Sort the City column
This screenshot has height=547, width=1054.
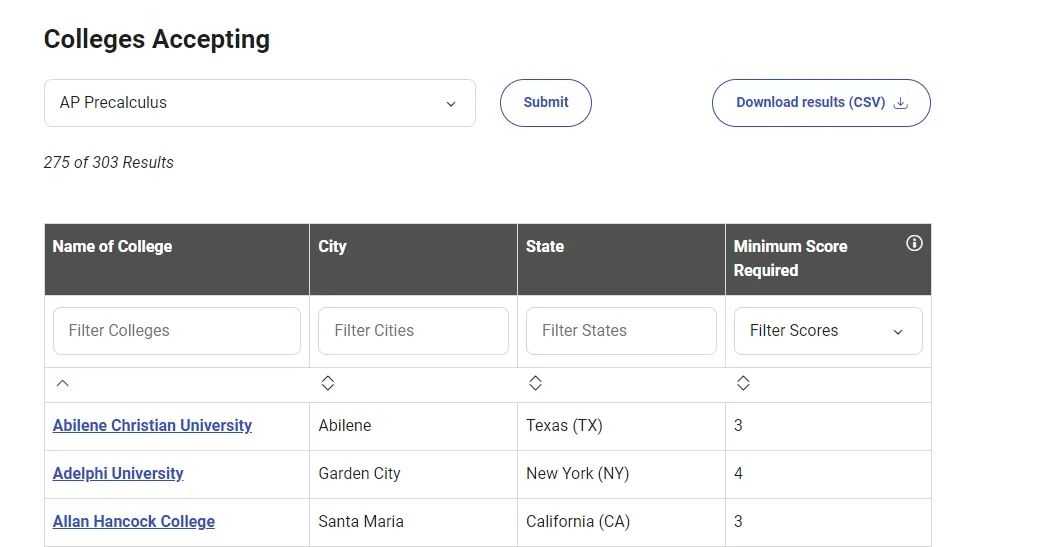click(328, 383)
